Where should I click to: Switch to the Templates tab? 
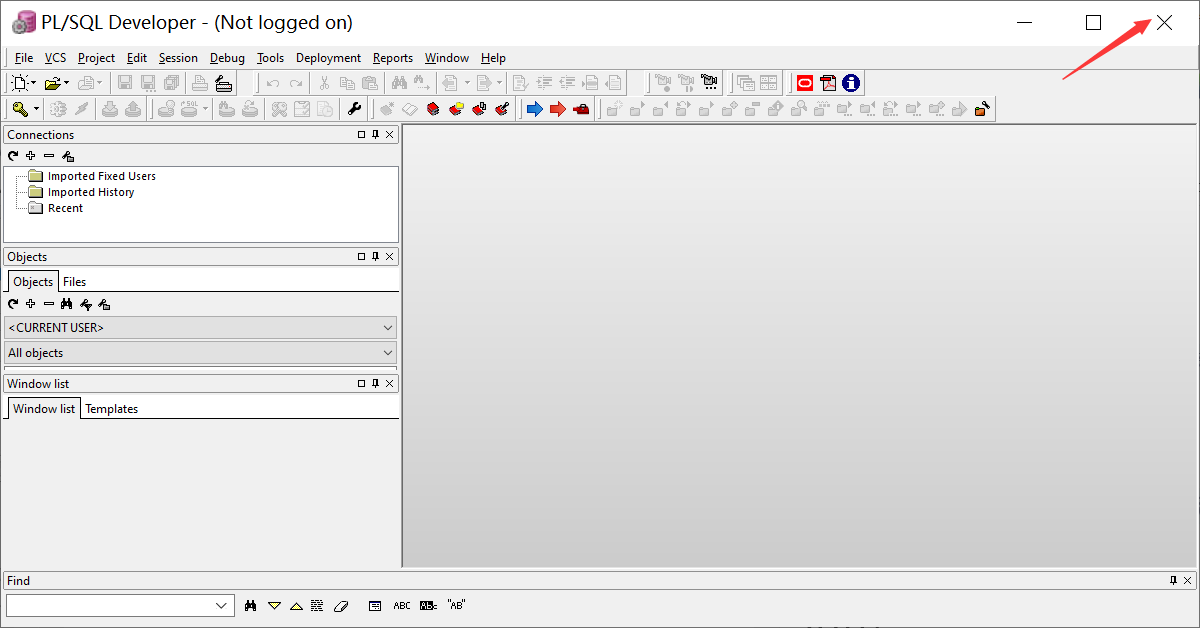(x=112, y=409)
